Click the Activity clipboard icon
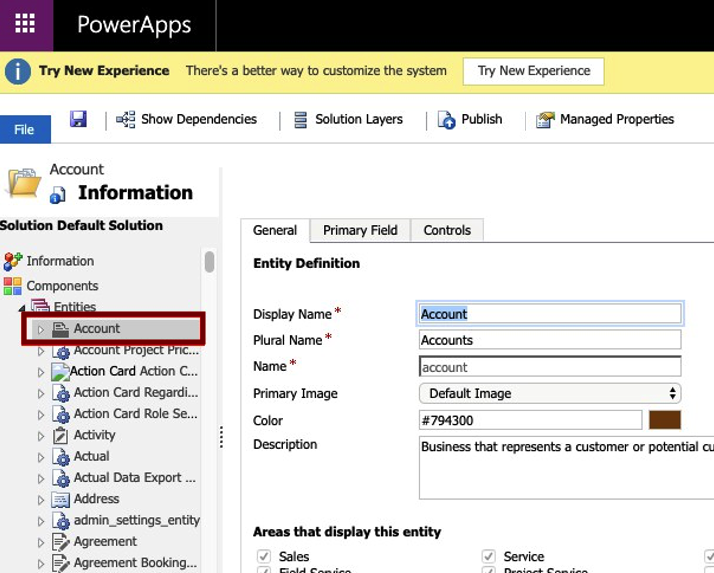The height and width of the screenshot is (573, 714). tap(61, 435)
